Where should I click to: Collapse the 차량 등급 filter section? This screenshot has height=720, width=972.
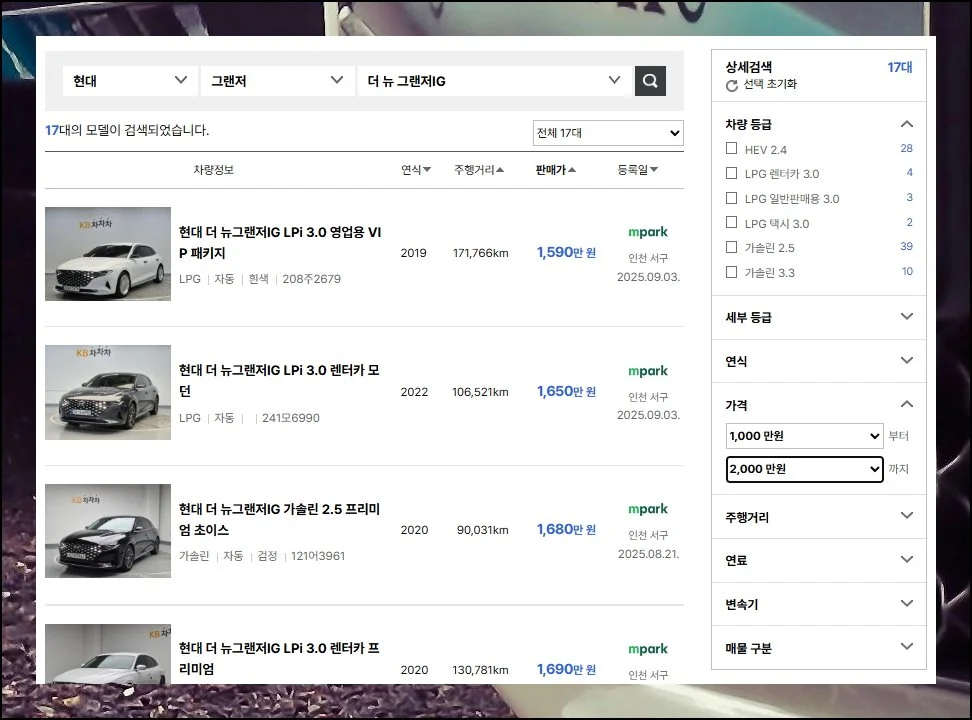click(906, 124)
